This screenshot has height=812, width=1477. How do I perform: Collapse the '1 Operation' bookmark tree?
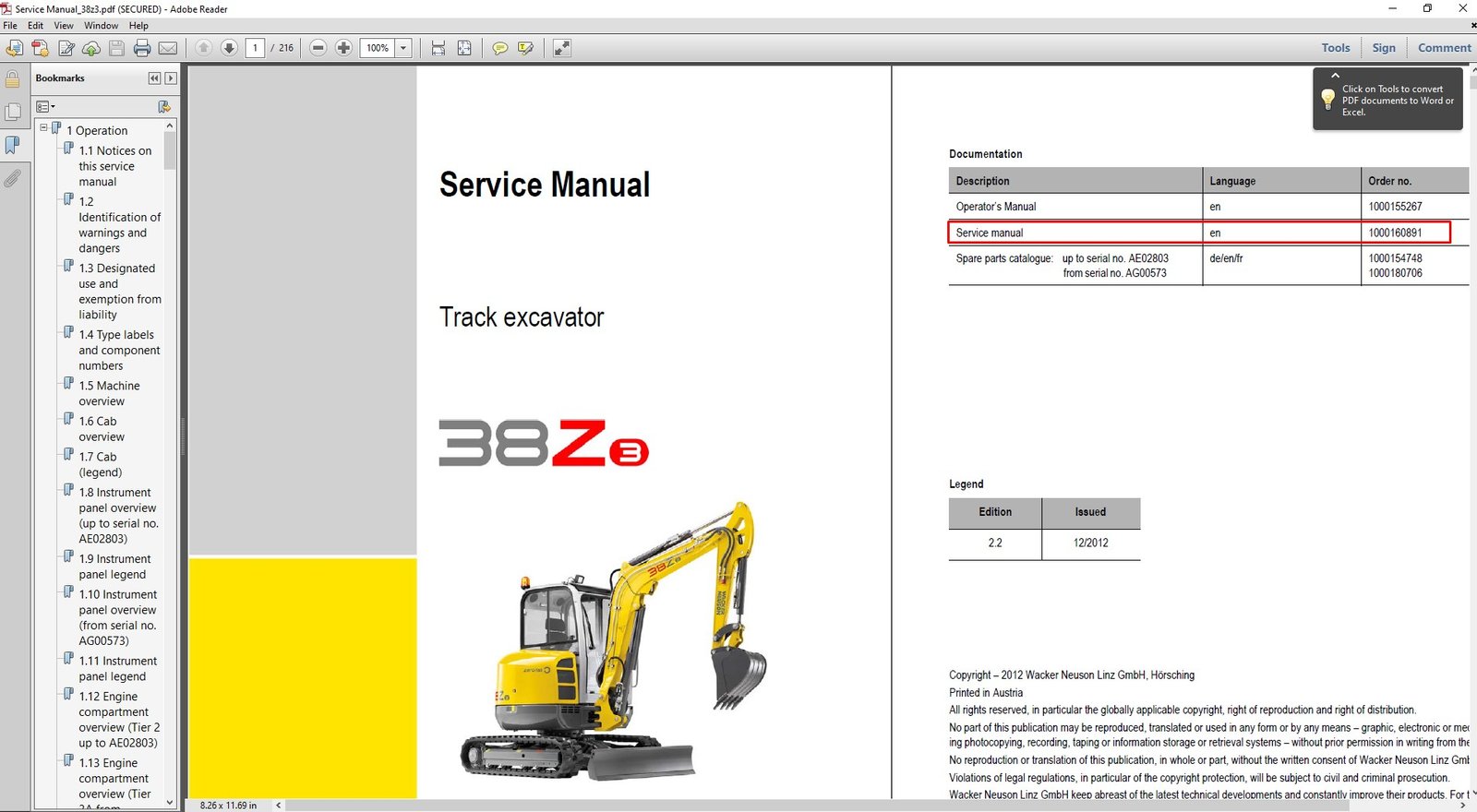(x=43, y=128)
